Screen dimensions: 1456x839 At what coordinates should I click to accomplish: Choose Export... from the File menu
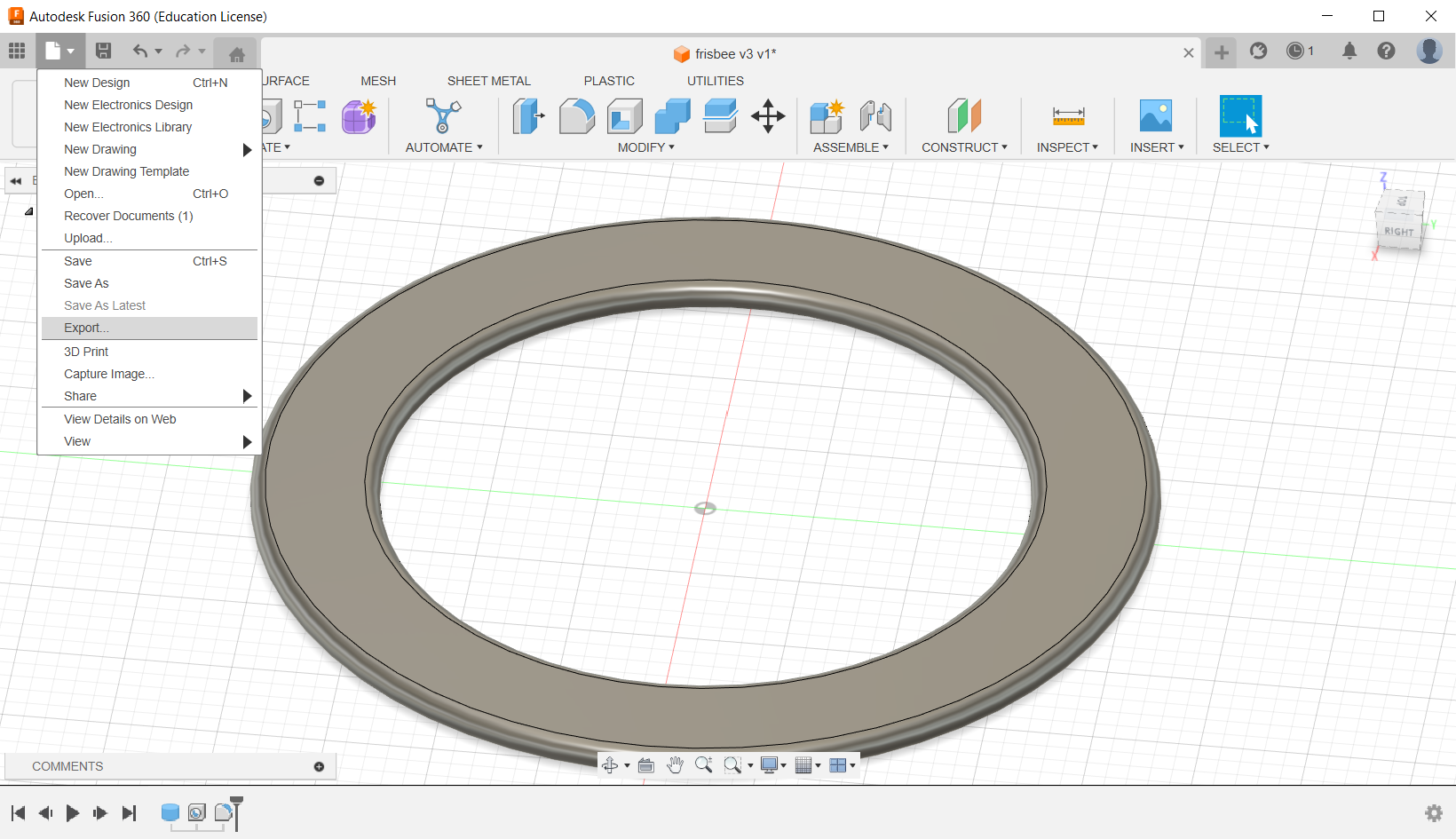click(86, 328)
